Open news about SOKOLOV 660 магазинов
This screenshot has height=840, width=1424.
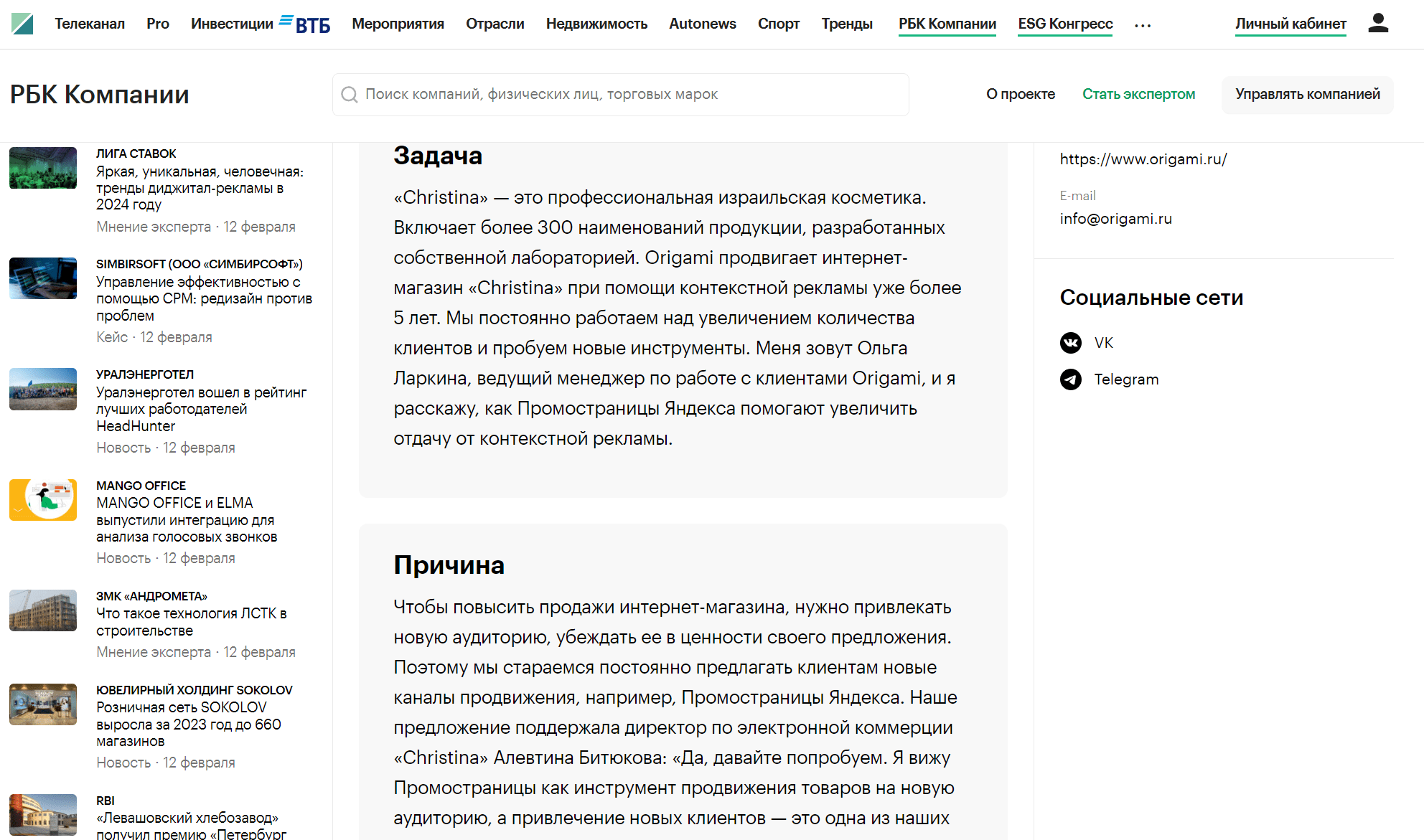point(189,725)
